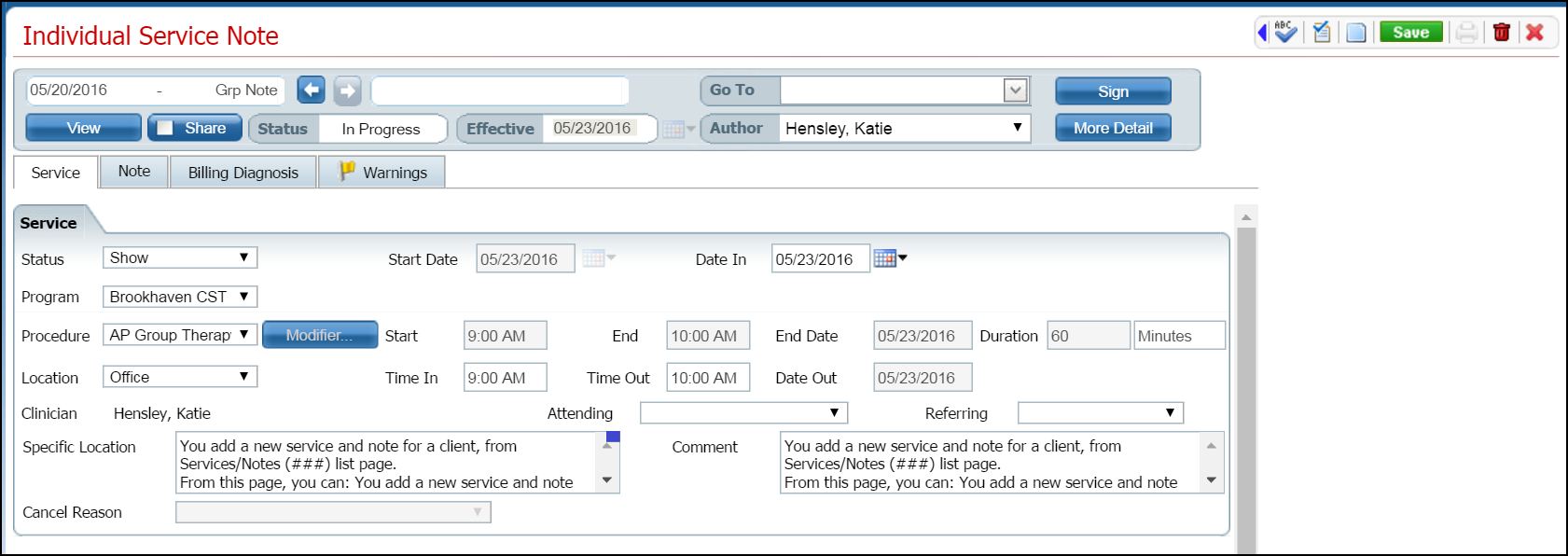Click the validate checklist icon
The height and width of the screenshot is (556, 1568).
point(1322,33)
